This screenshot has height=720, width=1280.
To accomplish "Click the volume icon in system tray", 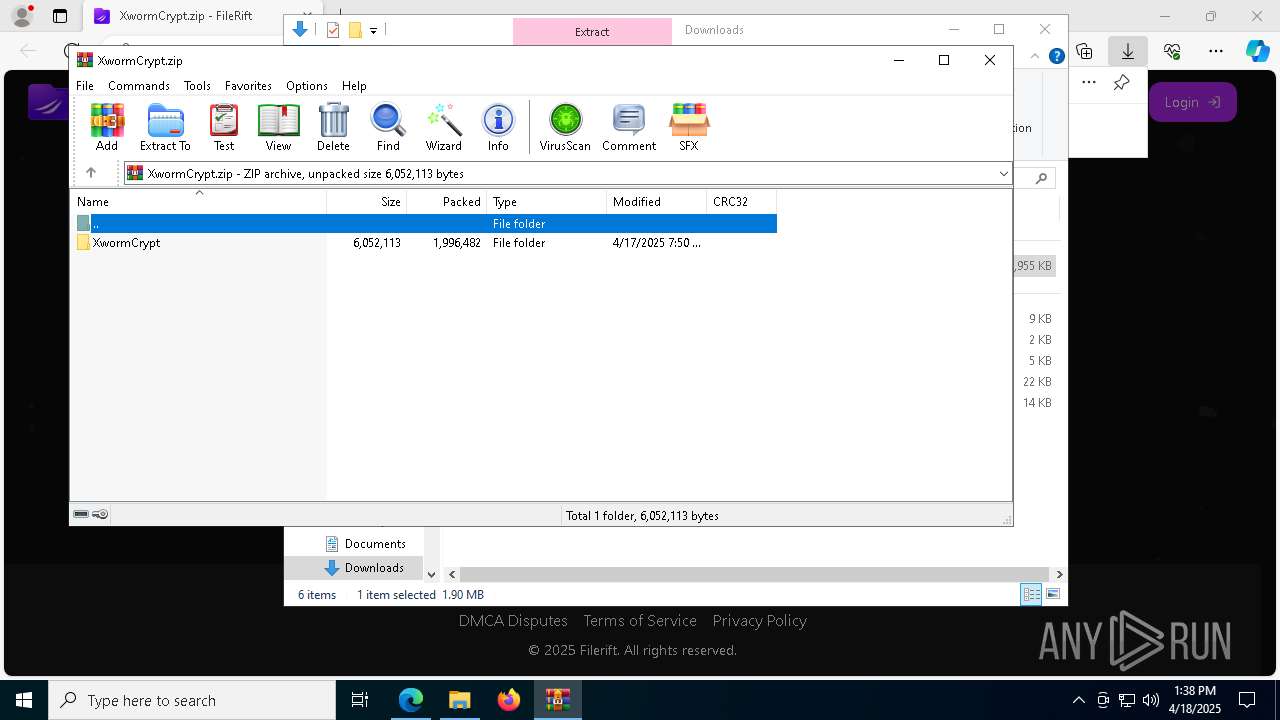I will pyautogui.click(x=1151, y=700).
